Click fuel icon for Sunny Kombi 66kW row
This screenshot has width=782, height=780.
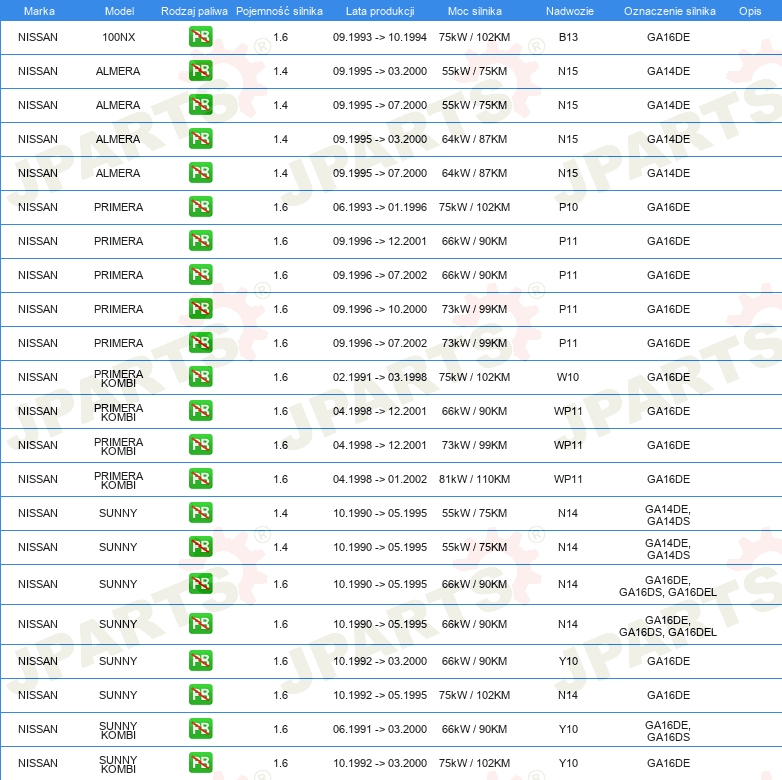tap(200, 728)
